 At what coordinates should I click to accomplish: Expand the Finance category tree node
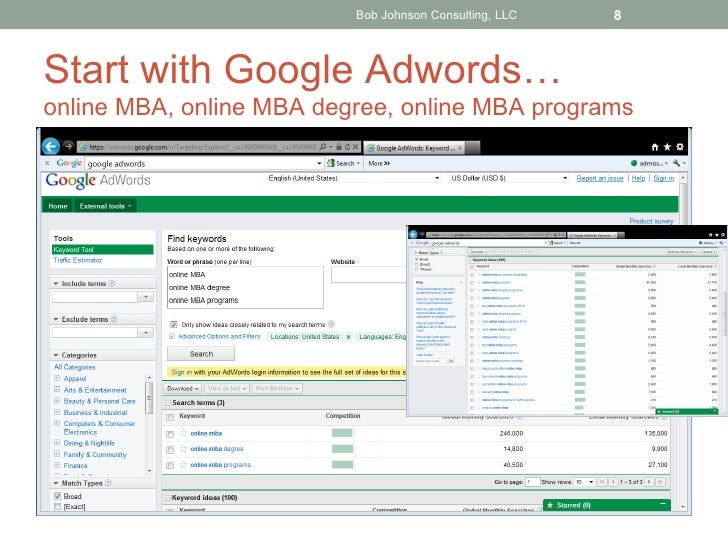[57, 465]
